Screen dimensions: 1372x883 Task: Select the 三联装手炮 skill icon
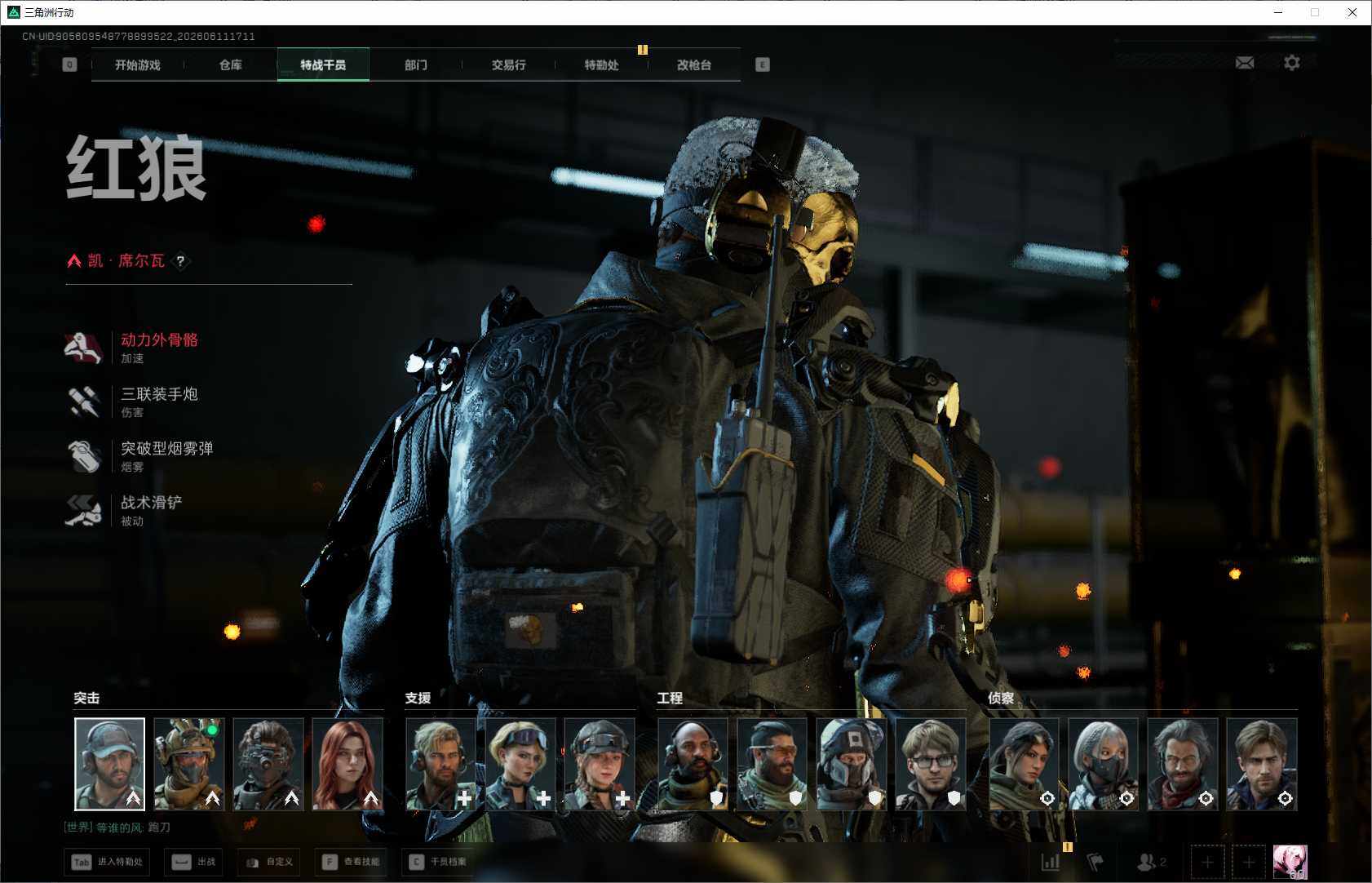click(83, 402)
